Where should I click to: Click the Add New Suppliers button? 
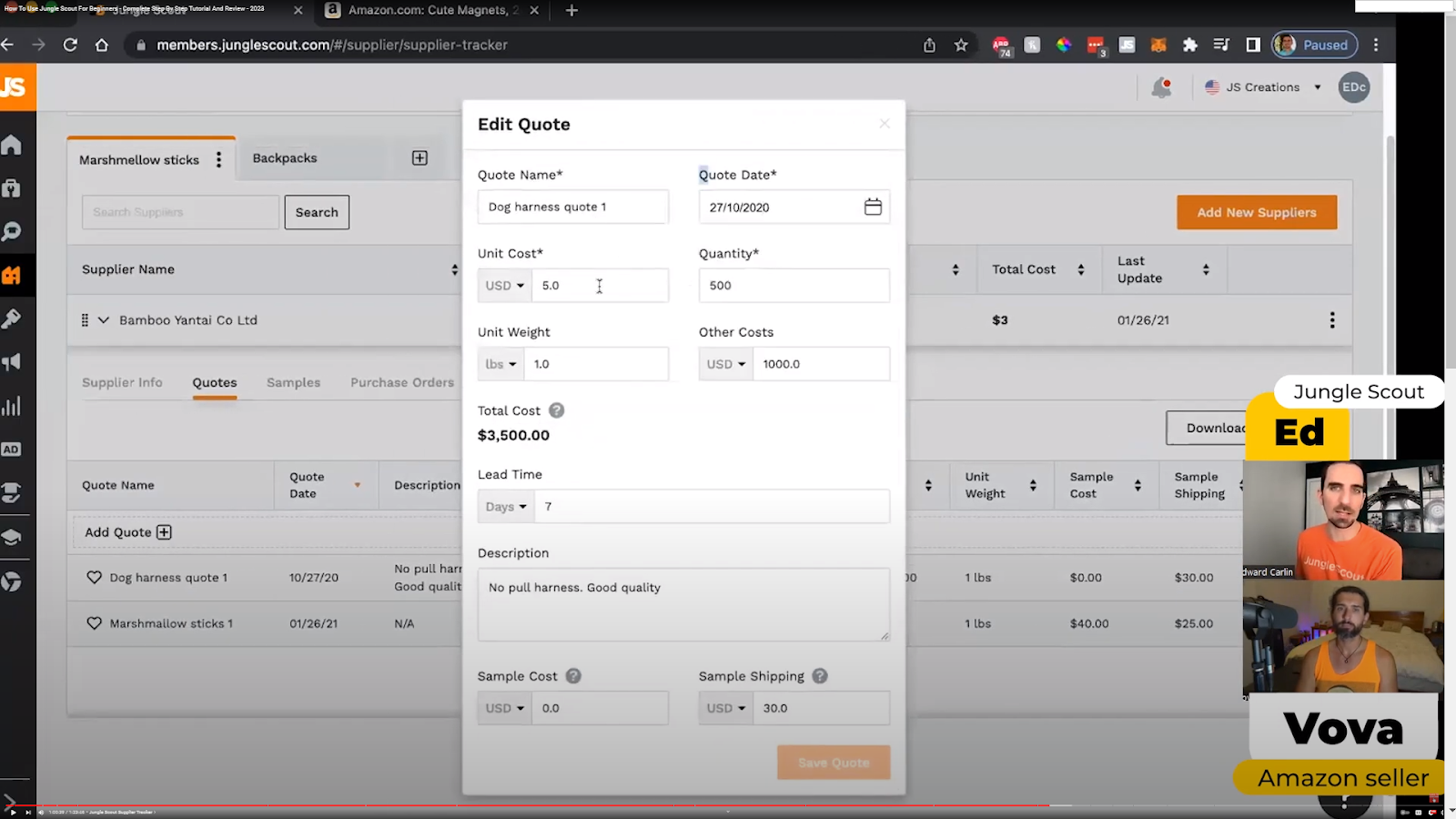coord(1257,212)
